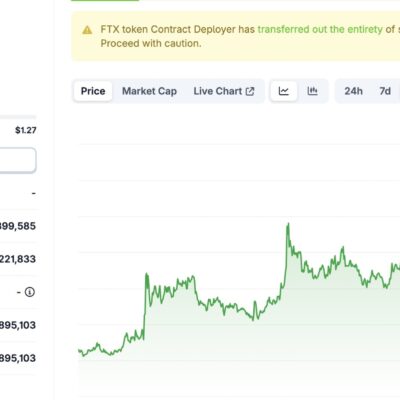The height and width of the screenshot is (400, 400).
Task: Click the yellow warning triangle icon
Action: pyautogui.click(x=87, y=30)
